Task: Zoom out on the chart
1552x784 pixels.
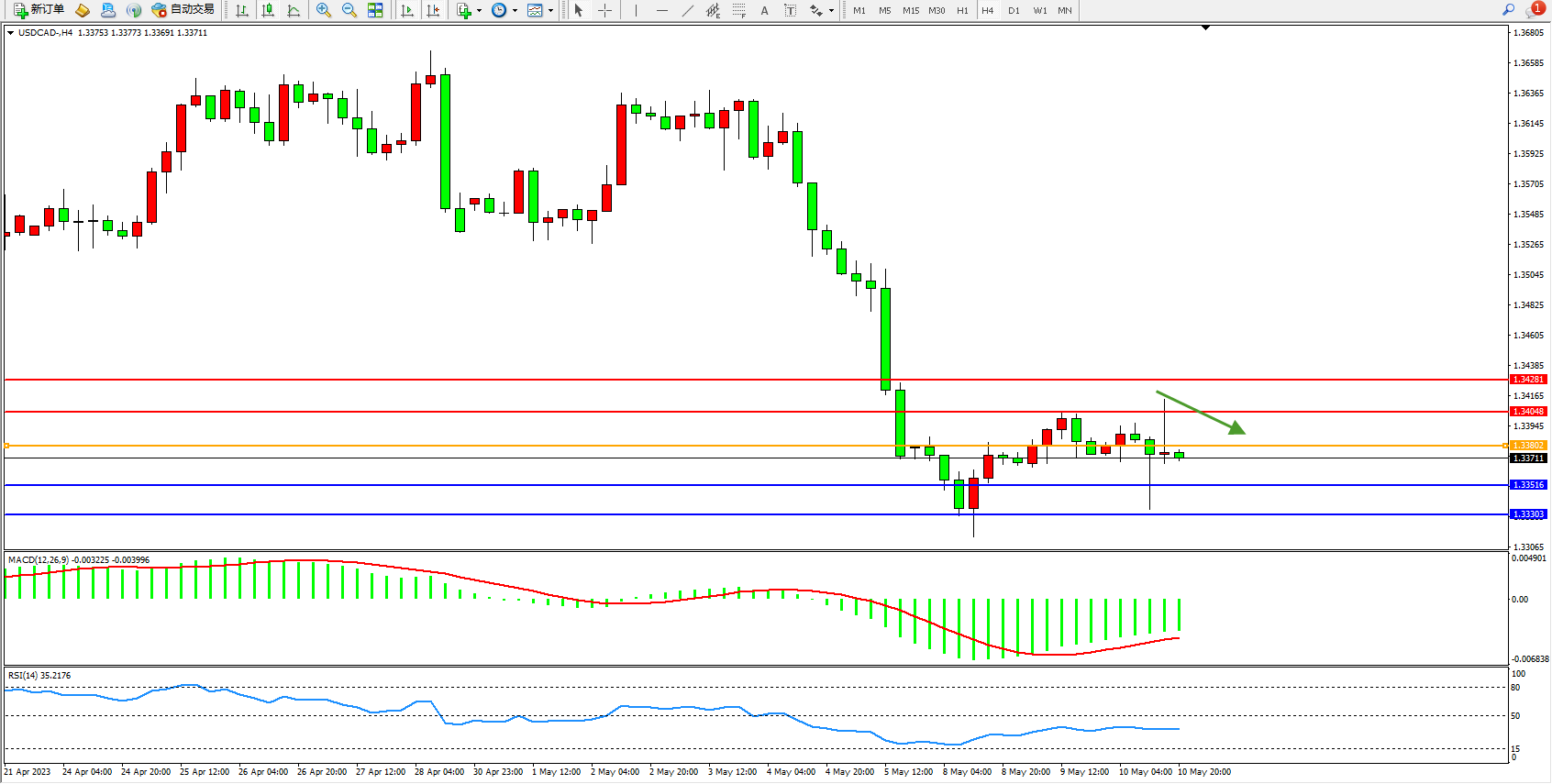Action: 349,10
